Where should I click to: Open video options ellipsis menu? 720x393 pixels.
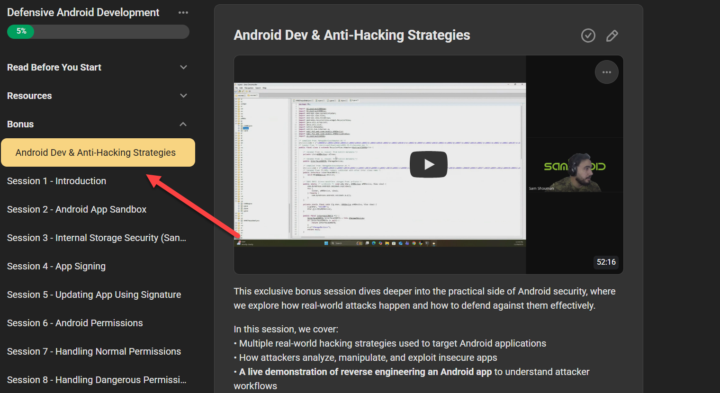point(607,72)
